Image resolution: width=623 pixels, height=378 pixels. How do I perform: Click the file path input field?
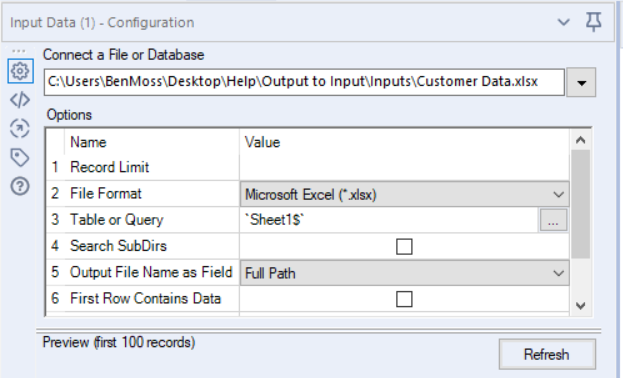pyautogui.click(x=304, y=82)
